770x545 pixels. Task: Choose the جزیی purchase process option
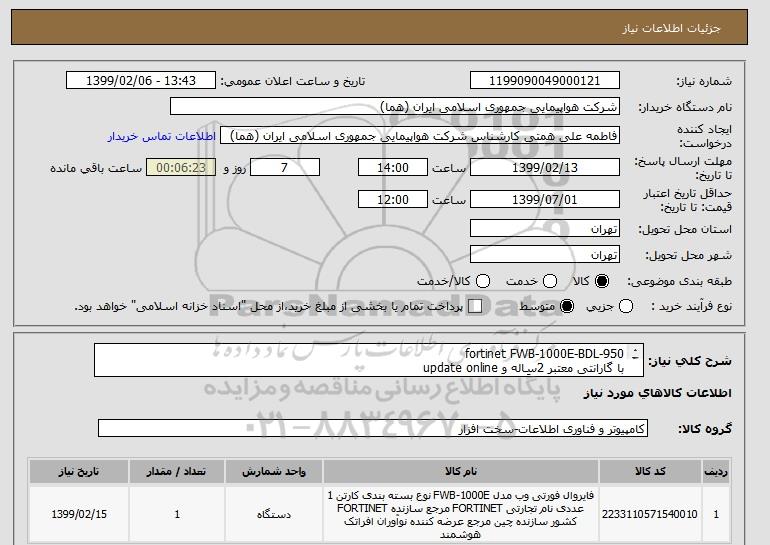click(x=626, y=306)
